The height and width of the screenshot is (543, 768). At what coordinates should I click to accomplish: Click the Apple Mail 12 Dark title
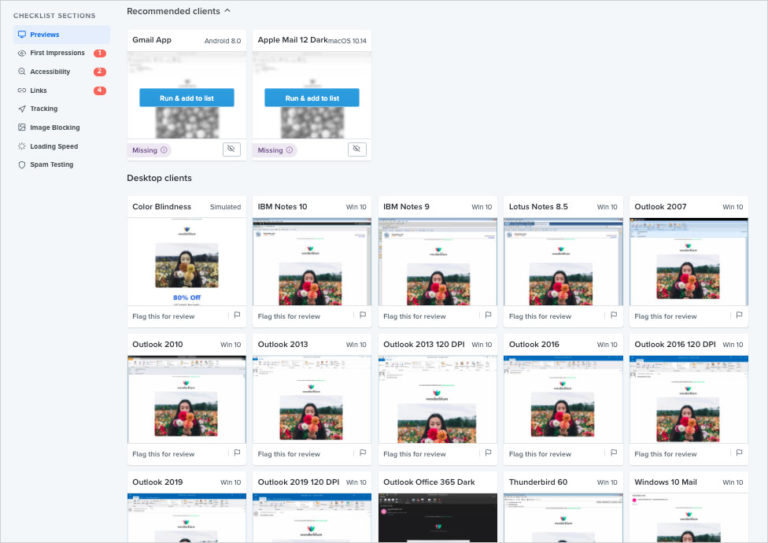click(292, 40)
